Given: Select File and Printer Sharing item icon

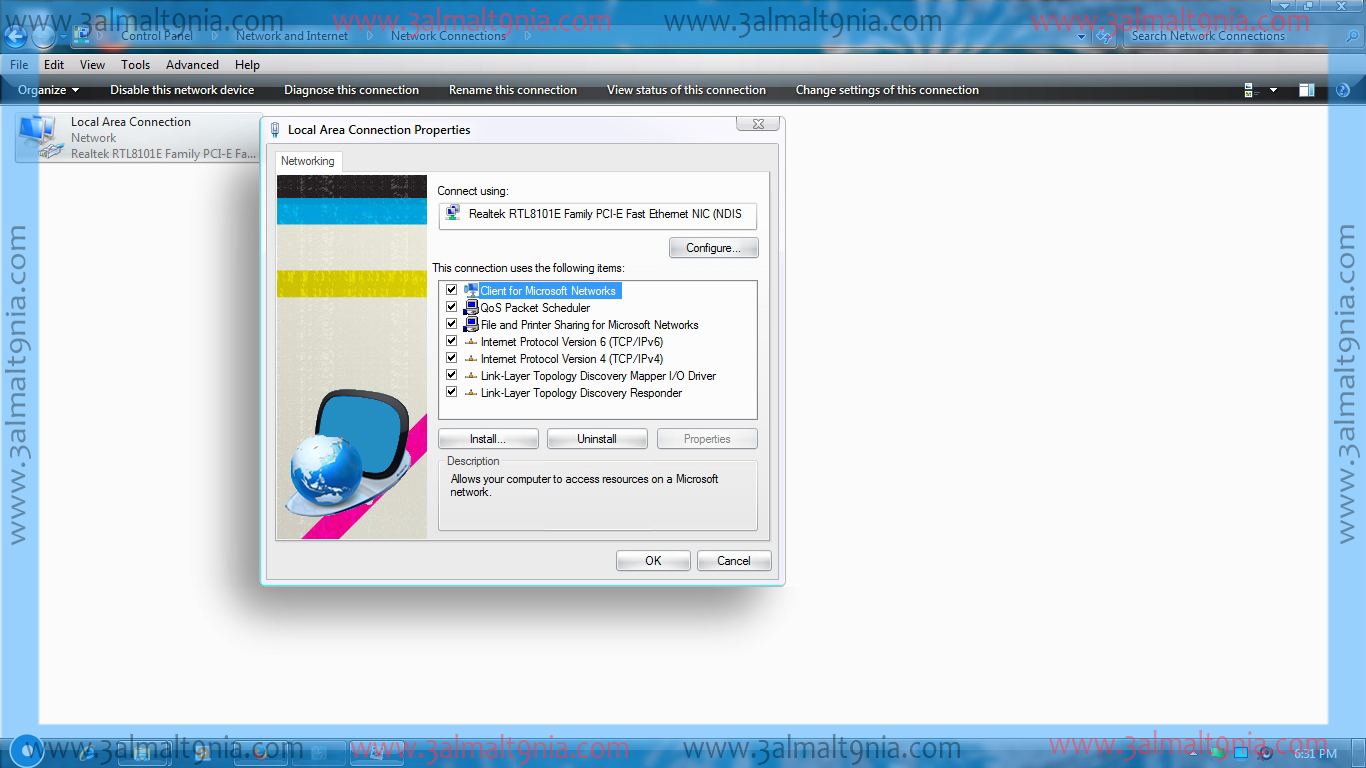Looking at the screenshot, I should tap(471, 324).
